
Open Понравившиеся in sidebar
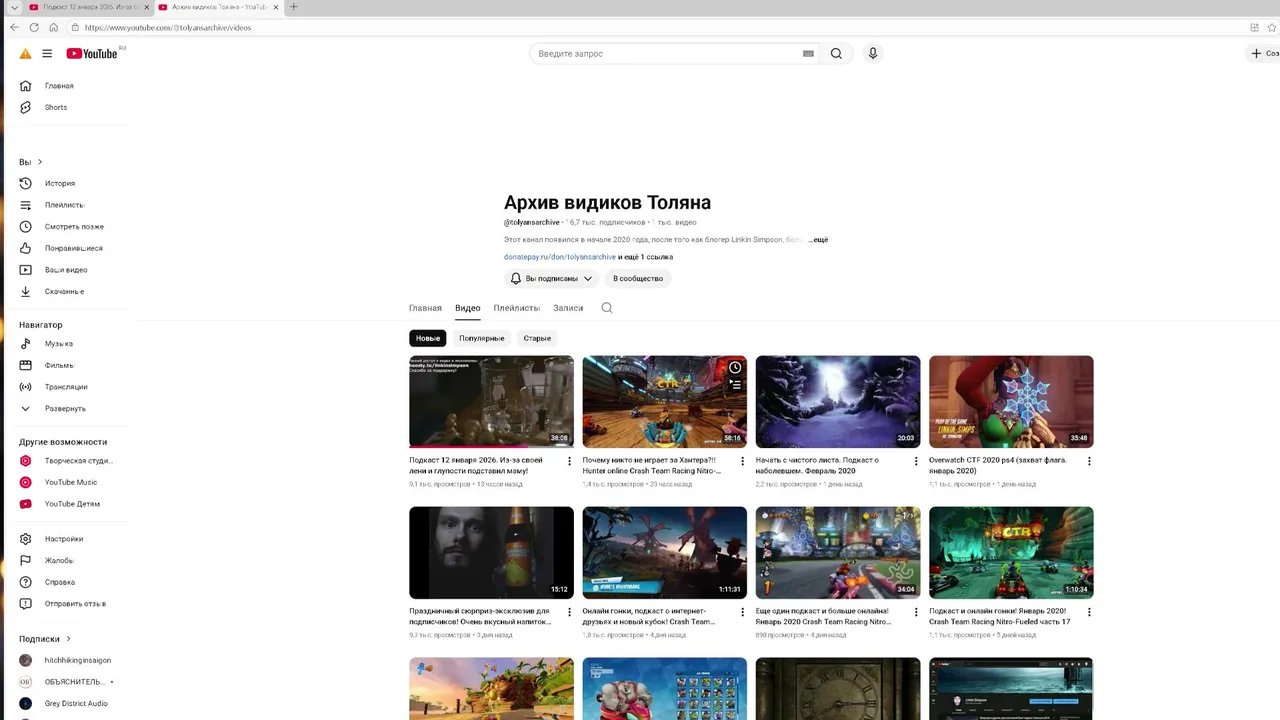[x=72, y=248]
